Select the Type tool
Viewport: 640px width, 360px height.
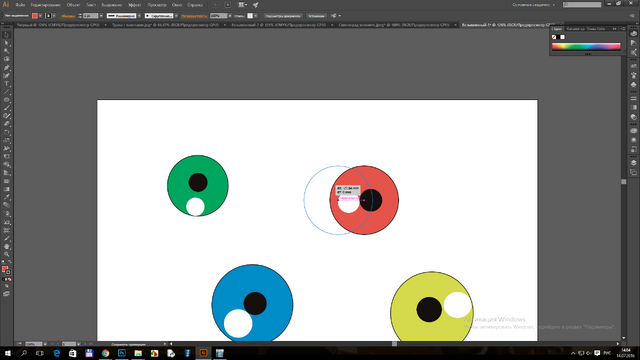pos(6,84)
